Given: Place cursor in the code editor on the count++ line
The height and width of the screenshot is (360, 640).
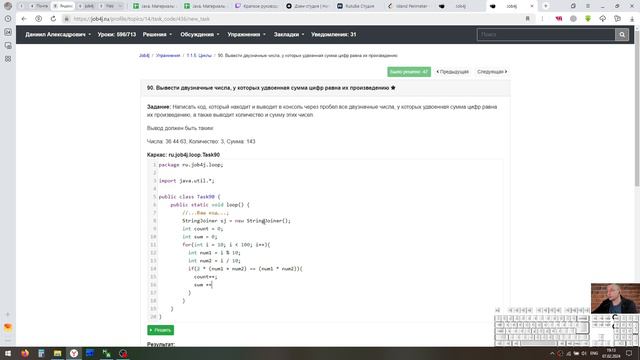Looking at the screenshot, I should coord(205,277).
